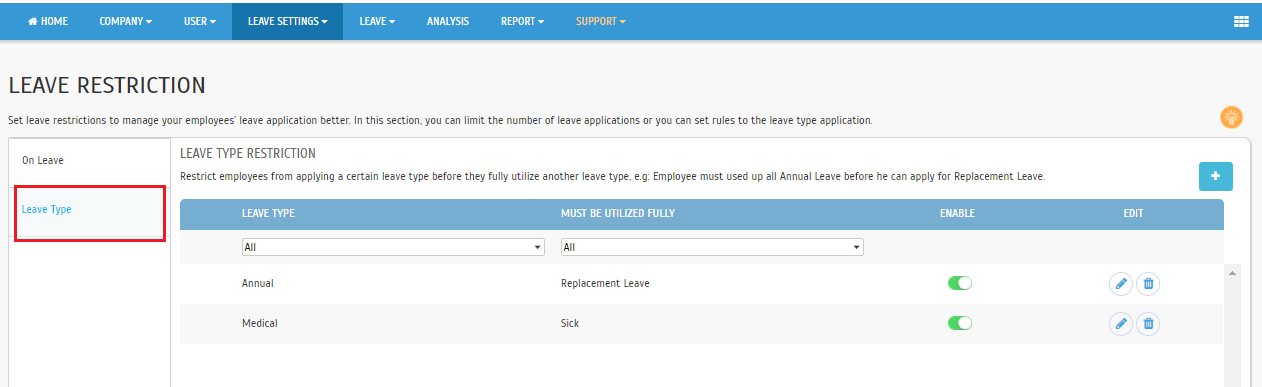Open the apps grid icon
This screenshot has width=1262, height=387.
click(x=1241, y=21)
